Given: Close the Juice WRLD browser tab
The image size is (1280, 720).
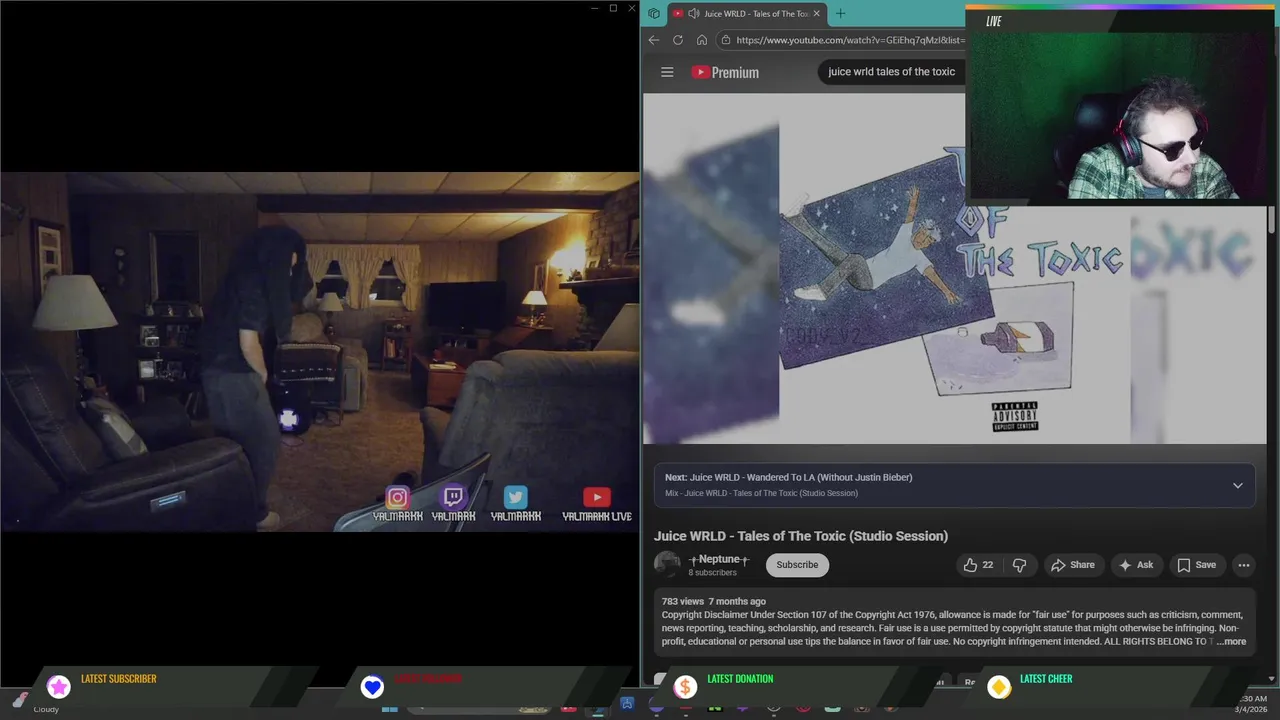Looking at the screenshot, I should [816, 13].
